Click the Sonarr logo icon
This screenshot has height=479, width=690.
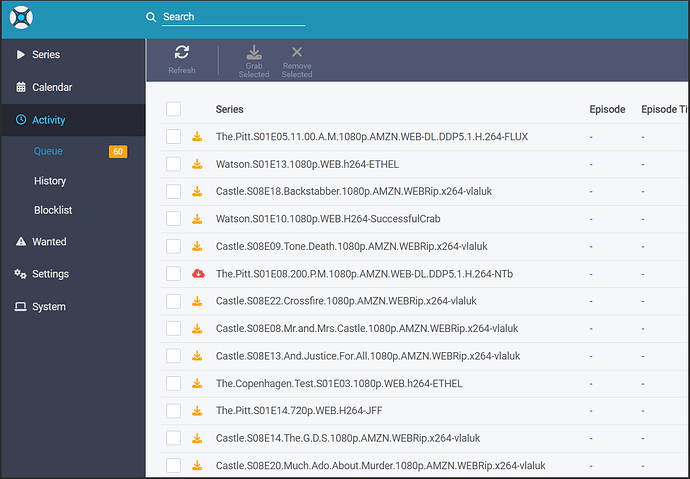coord(20,19)
